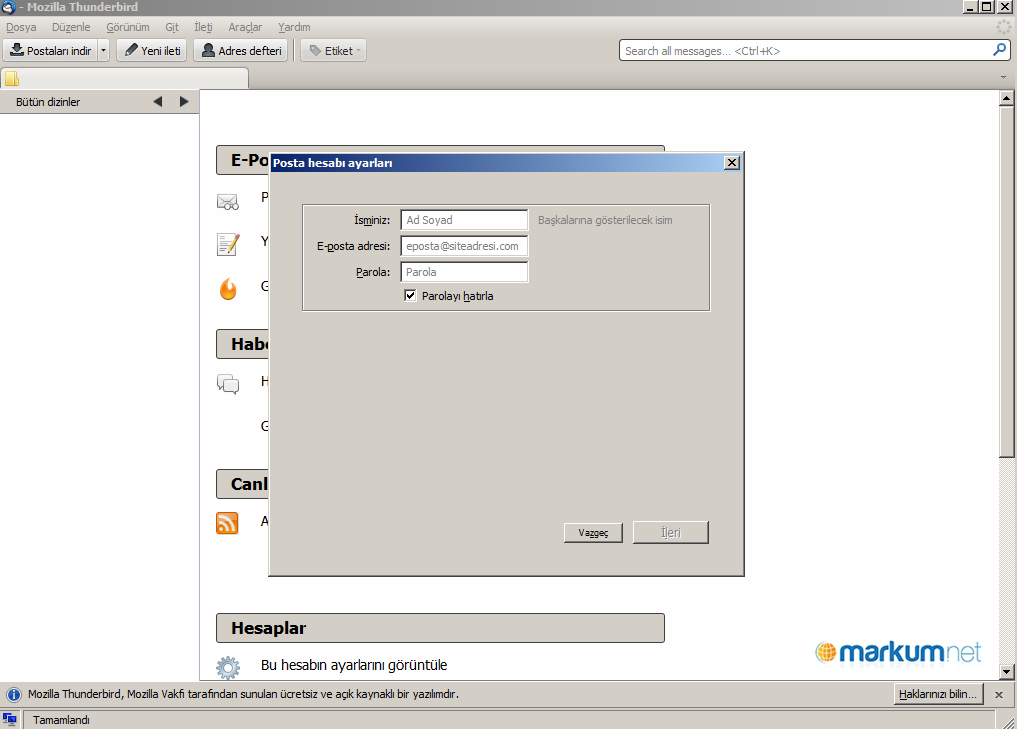This screenshot has width=1017, height=729.
Task: Open the Görünüm menu
Action: click(x=128, y=27)
